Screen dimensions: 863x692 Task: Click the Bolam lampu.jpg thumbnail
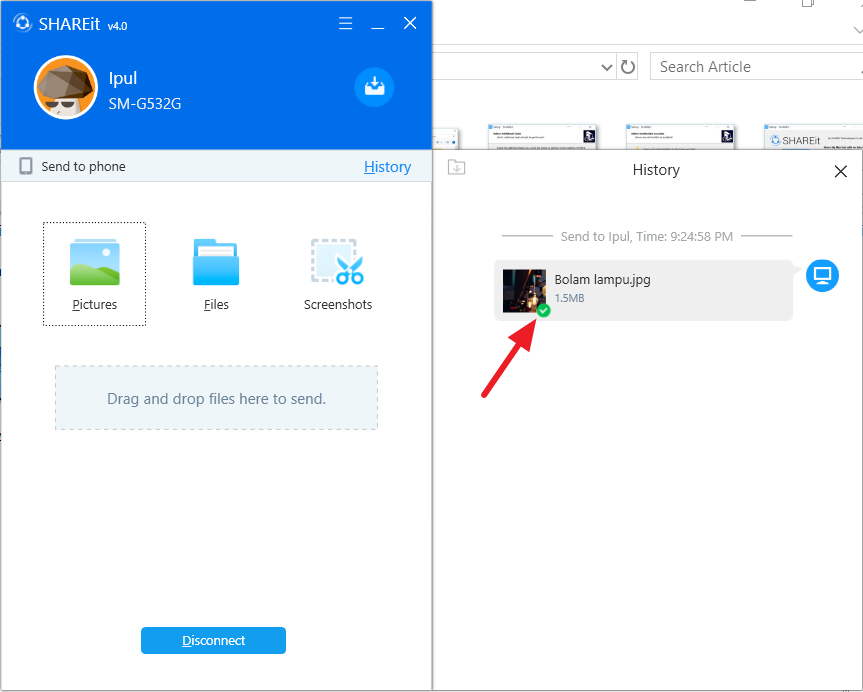tap(525, 291)
